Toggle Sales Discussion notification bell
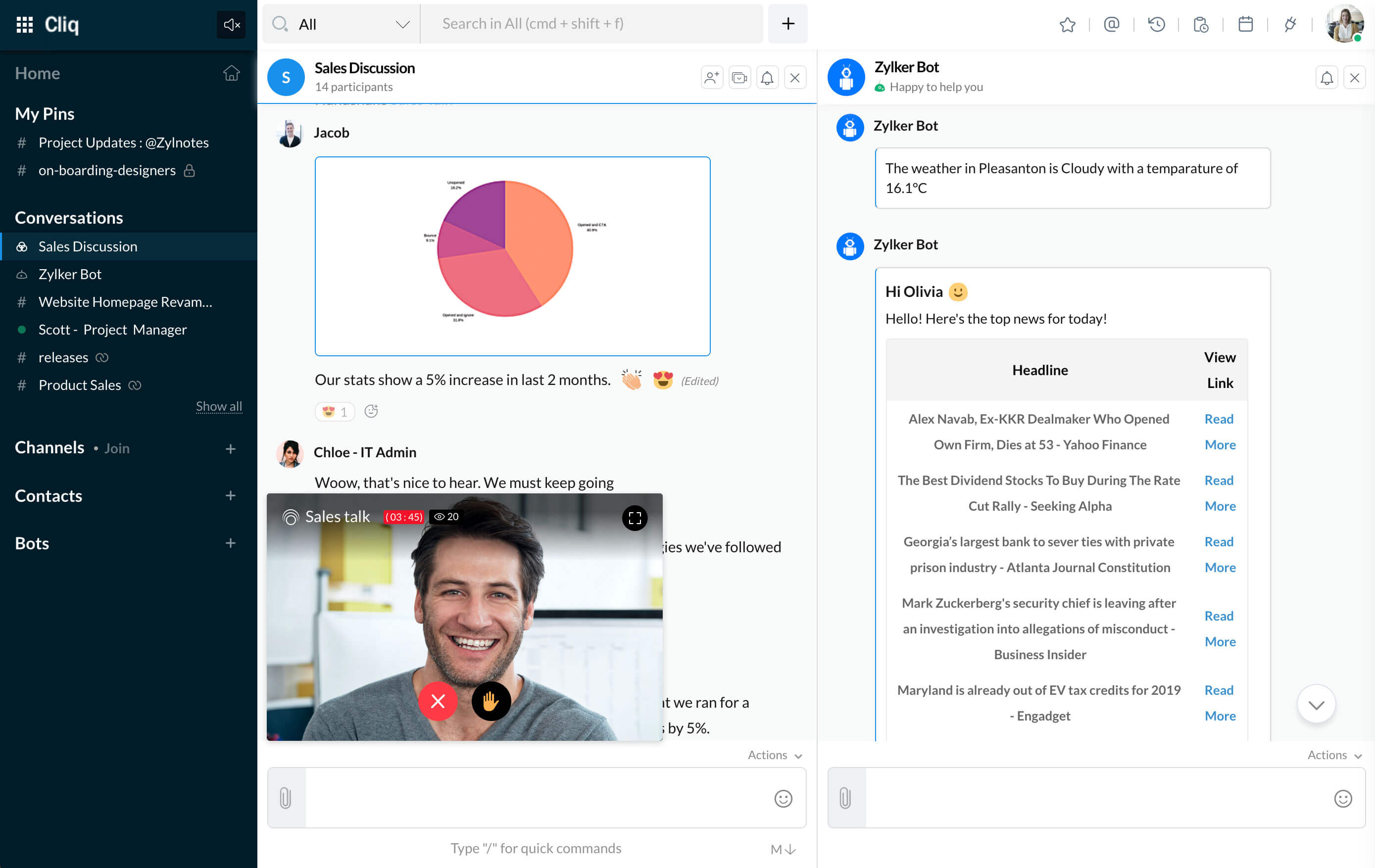 767,78
